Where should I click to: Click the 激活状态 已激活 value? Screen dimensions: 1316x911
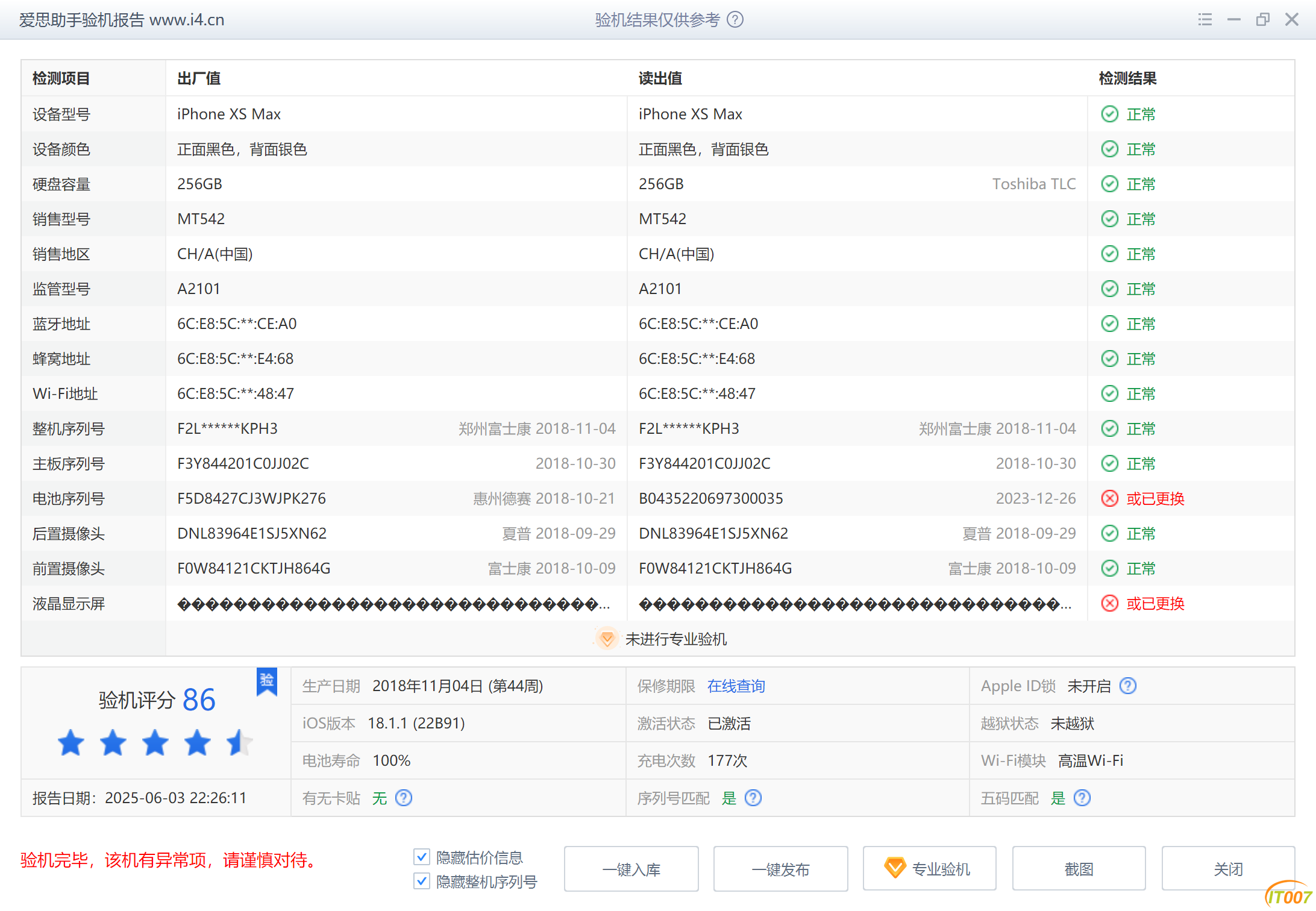[729, 723]
